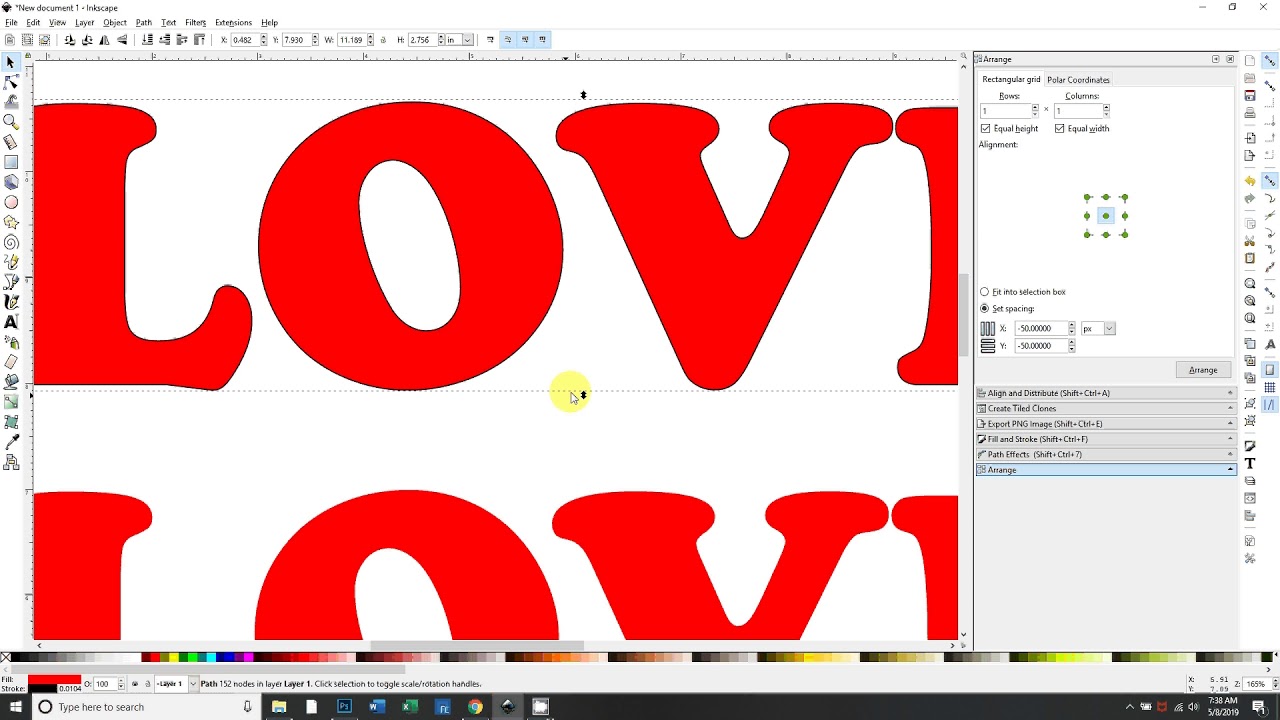This screenshot has height=720, width=1280.
Task: Click the Arrange button
Action: point(1203,370)
